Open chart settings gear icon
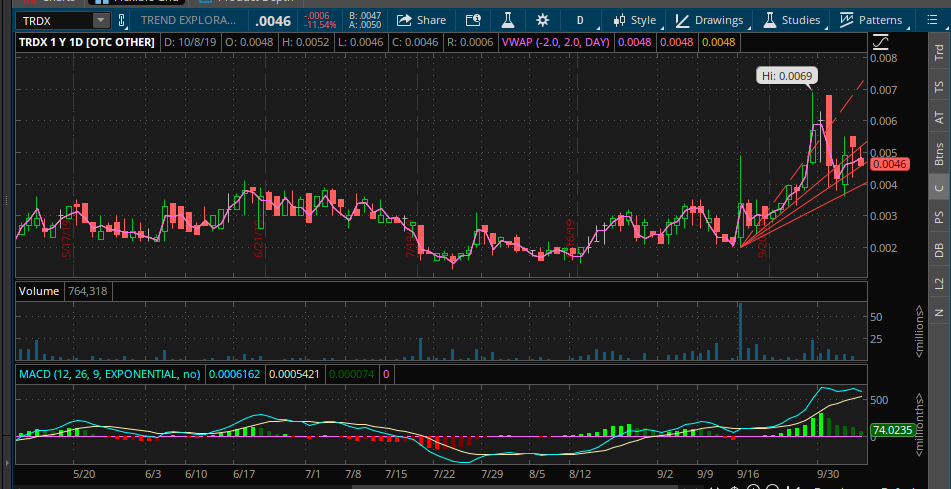Viewport: 951px width, 489px height. 542,20
